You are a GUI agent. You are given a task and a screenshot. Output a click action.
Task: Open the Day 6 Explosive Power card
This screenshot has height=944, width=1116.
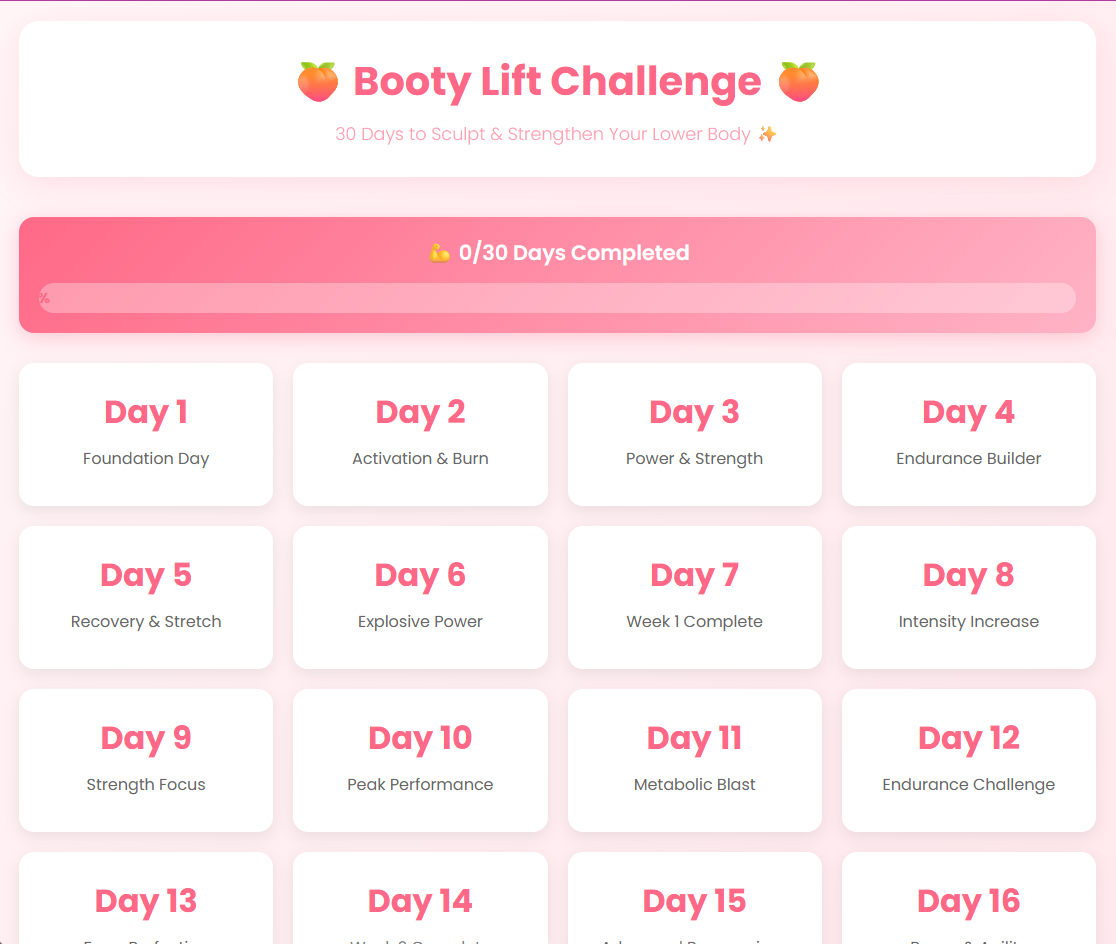(420, 597)
